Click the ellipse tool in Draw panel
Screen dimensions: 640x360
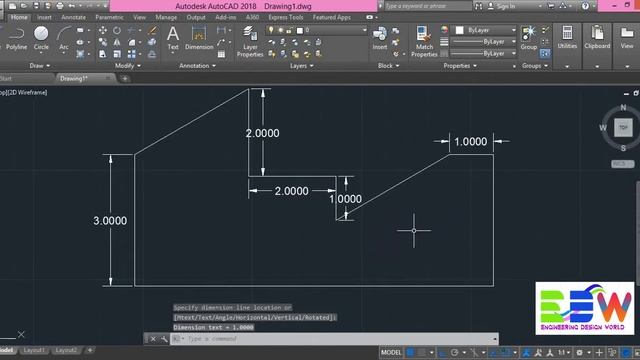80,42
